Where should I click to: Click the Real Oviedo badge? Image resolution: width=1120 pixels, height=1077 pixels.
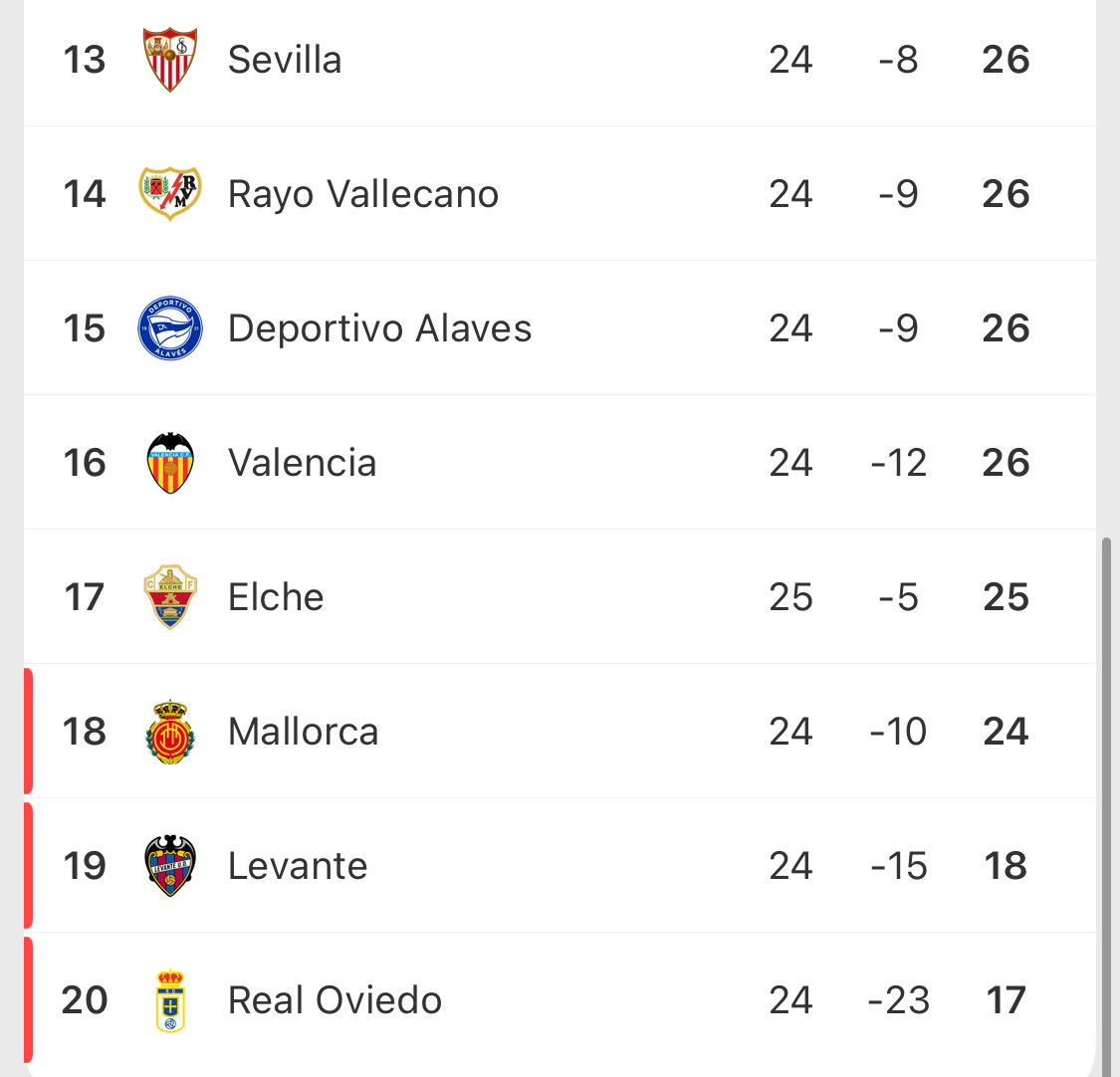pos(170,1000)
